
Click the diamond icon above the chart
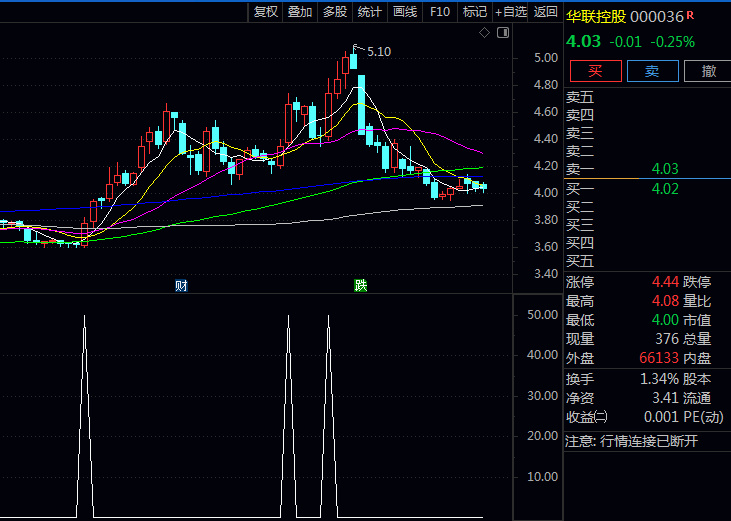coord(484,33)
